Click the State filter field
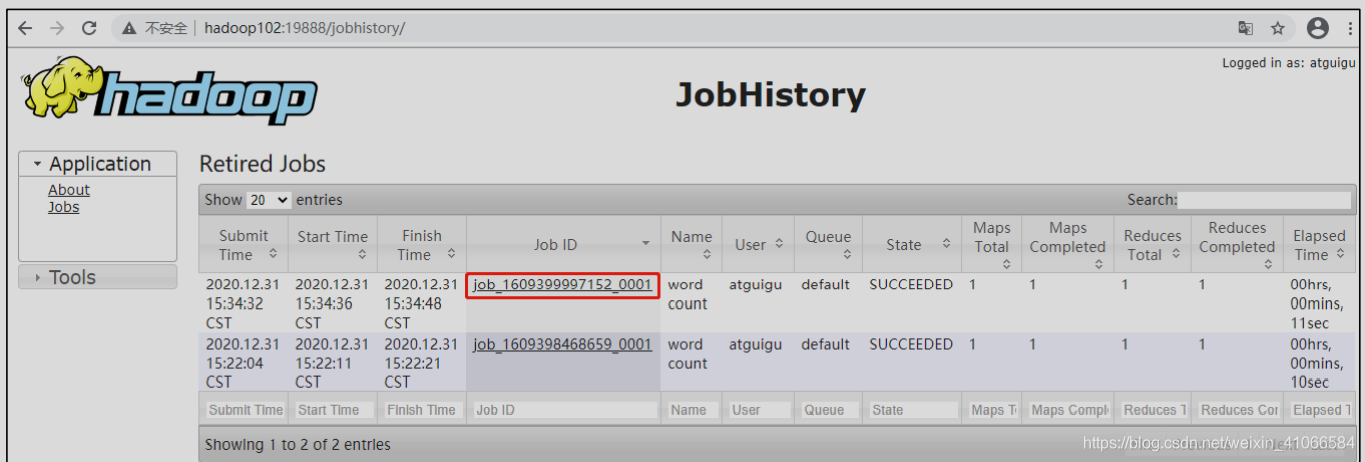 pos(912,410)
